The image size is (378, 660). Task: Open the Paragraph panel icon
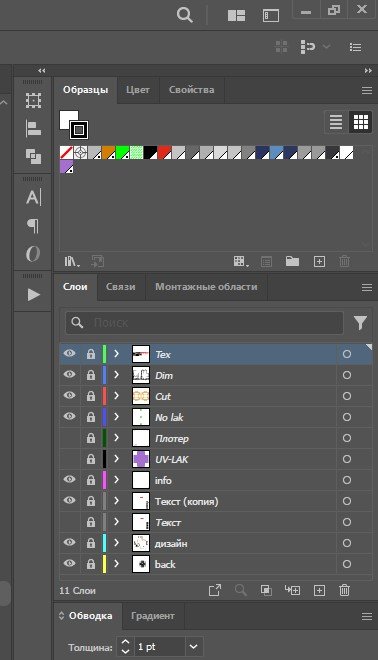[33, 226]
